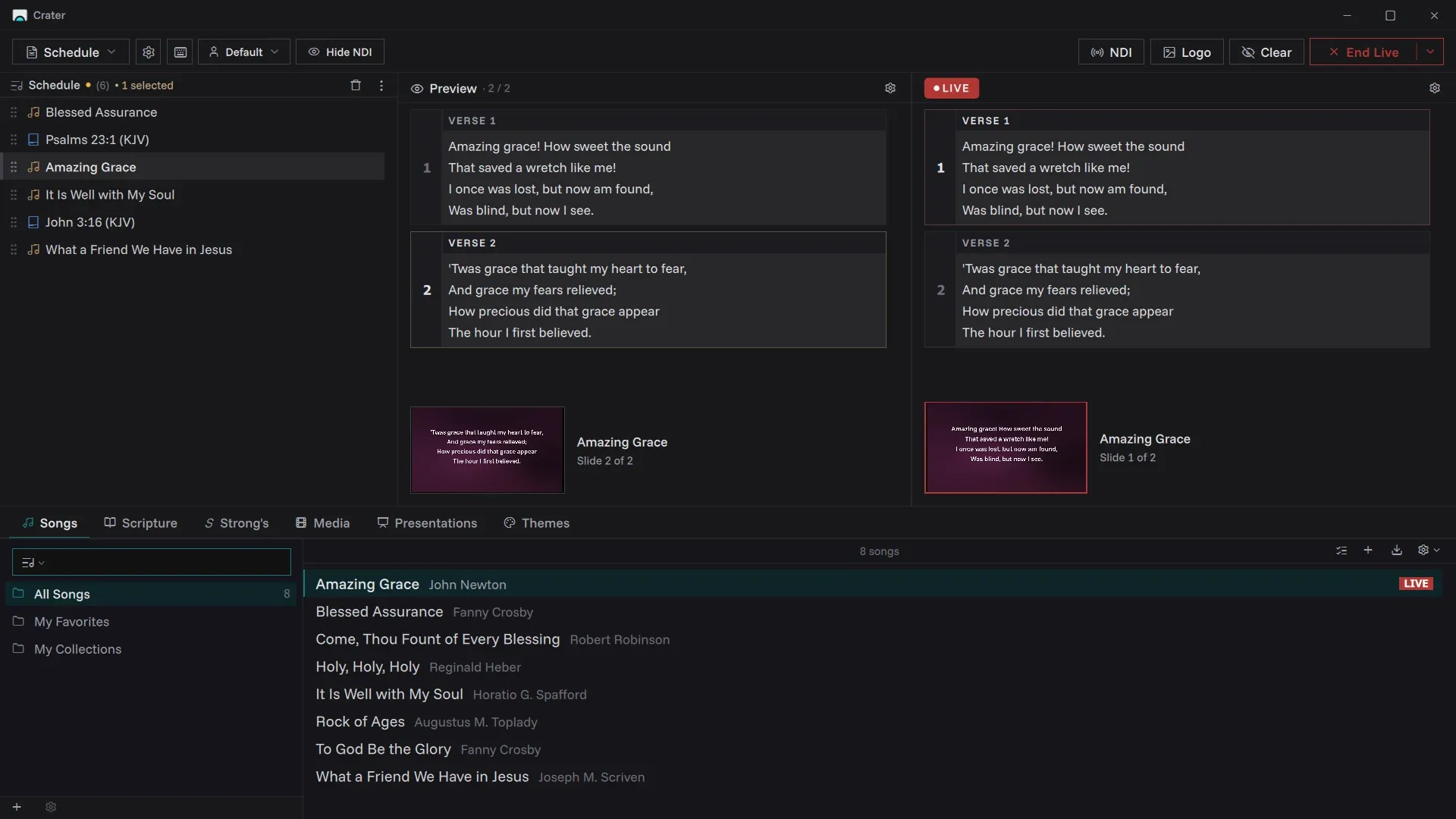This screenshot has height=819, width=1456.
Task: Open Live panel settings gear
Action: (x=1435, y=89)
